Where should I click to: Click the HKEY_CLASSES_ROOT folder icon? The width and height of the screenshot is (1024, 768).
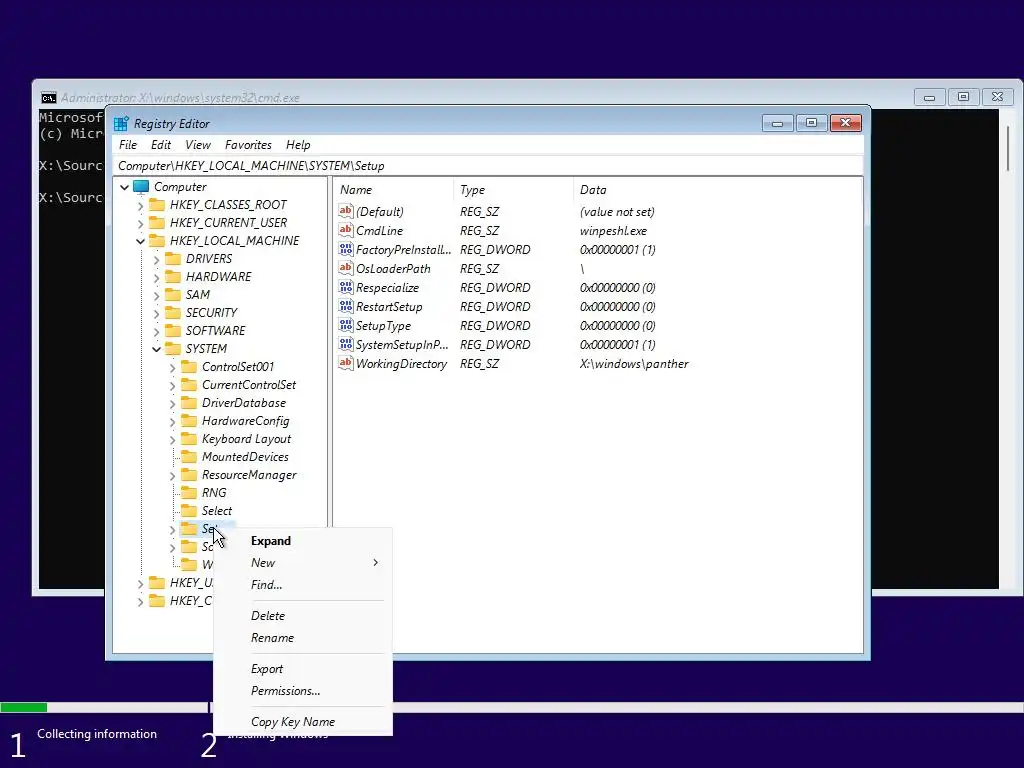pyautogui.click(x=157, y=205)
